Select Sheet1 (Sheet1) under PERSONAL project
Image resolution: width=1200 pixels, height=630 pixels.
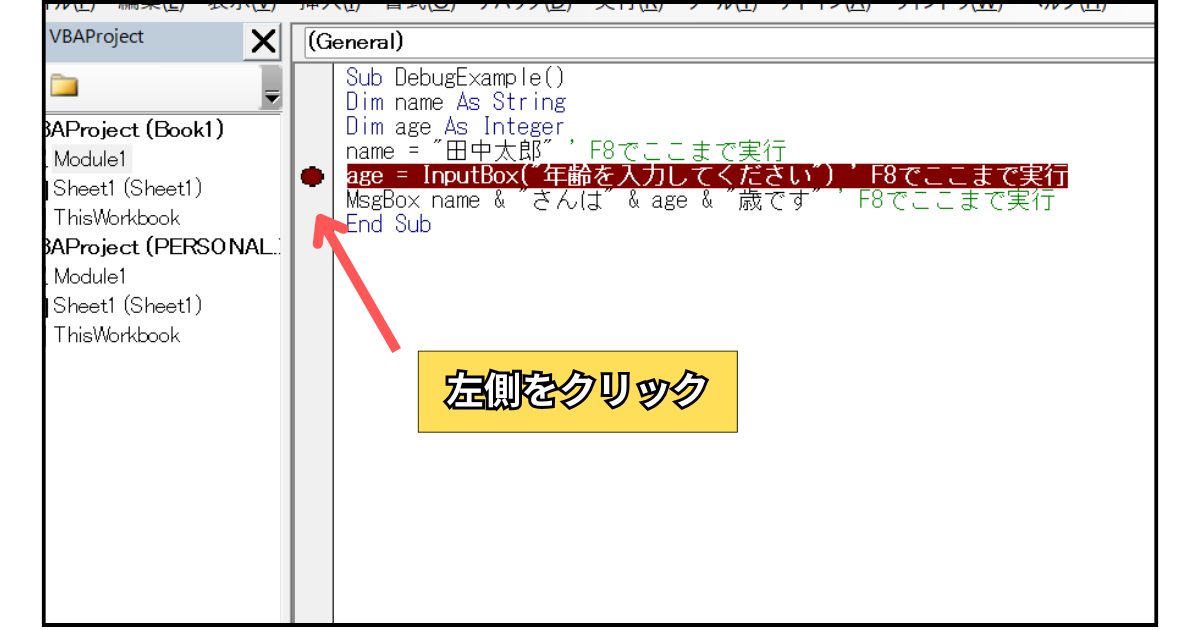point(127,305)
